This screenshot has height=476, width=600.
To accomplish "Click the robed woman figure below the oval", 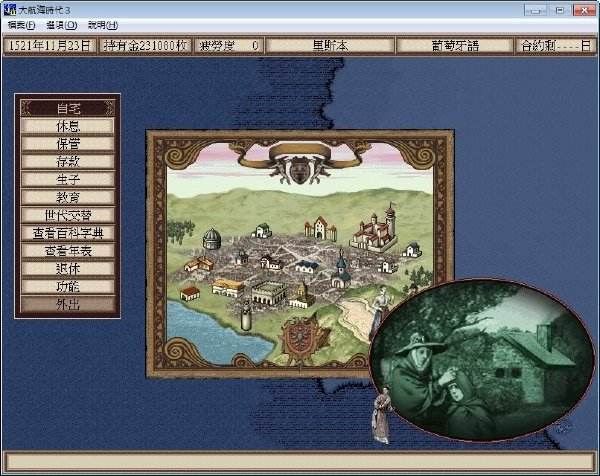I will [x=382, y=416].
